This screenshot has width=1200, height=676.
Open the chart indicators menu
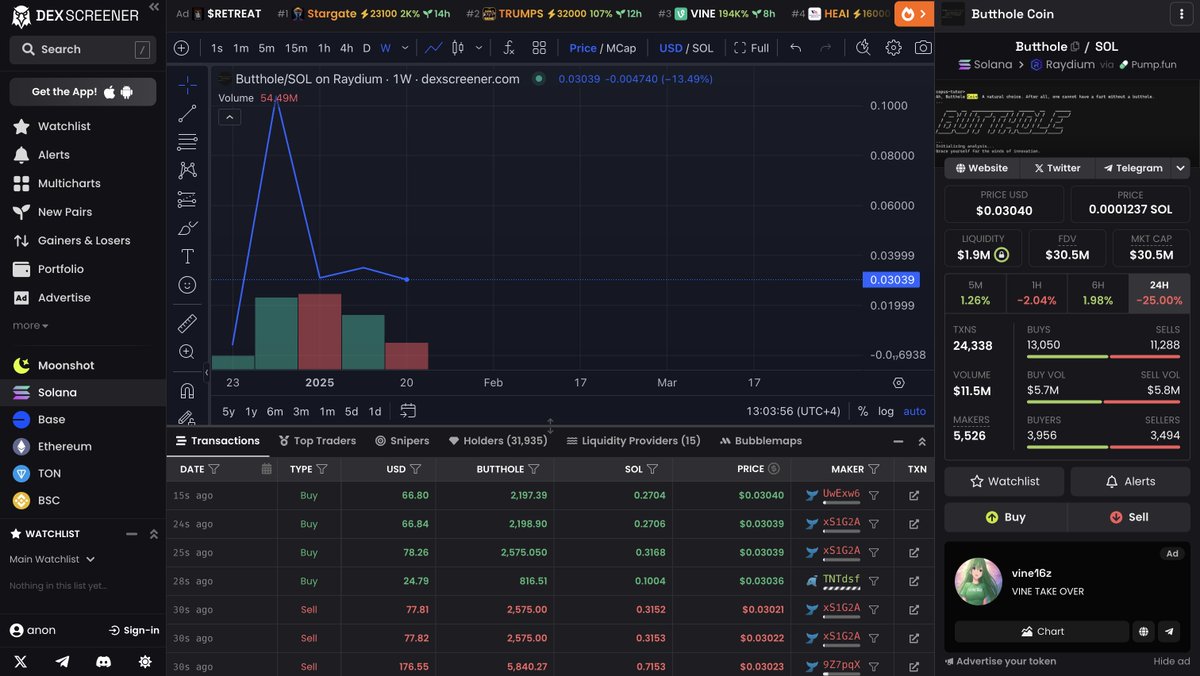tap(509, 48)
